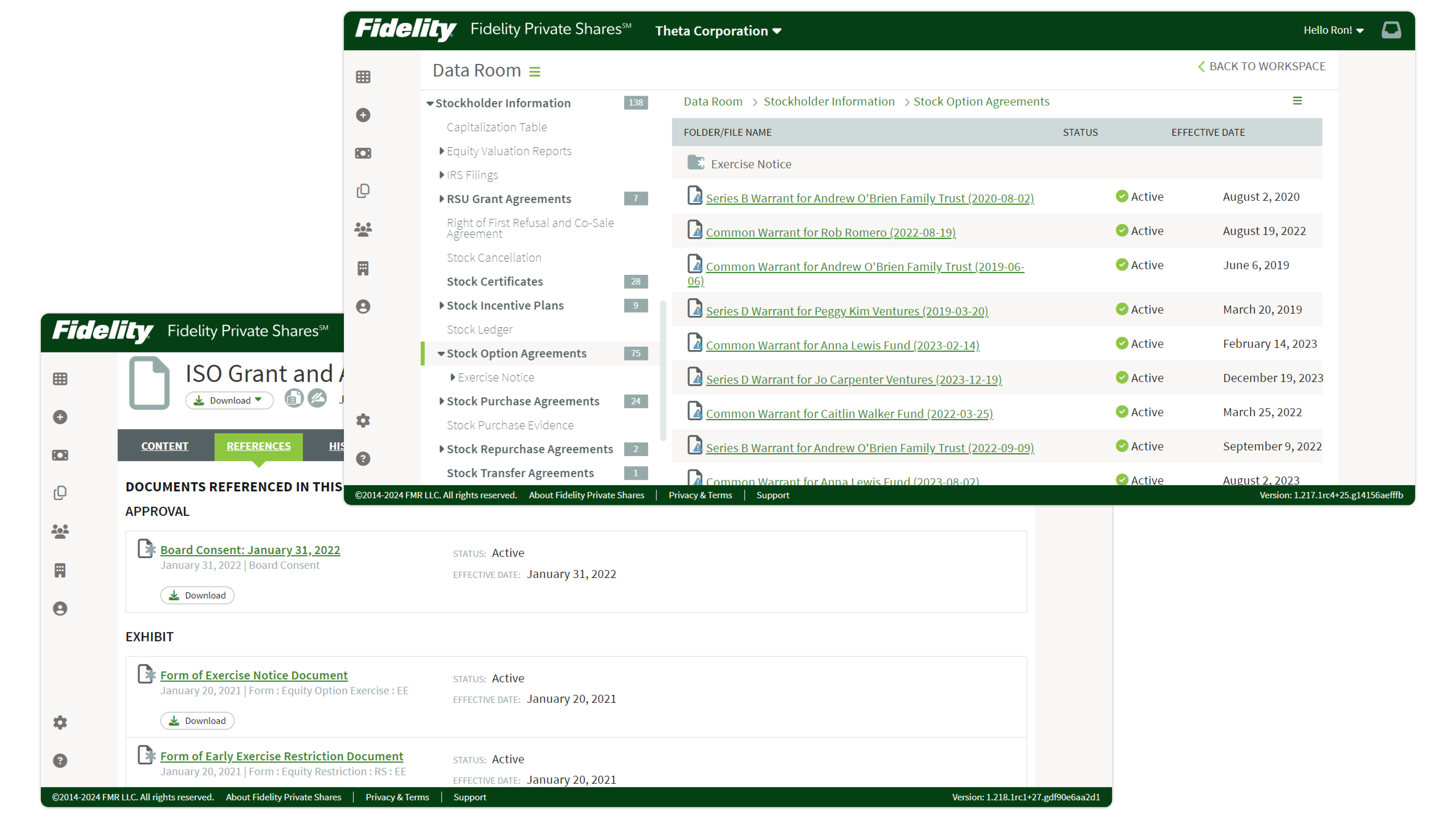Click the user profile icon in the ISO Grant window sidebar
Screen dimensions: 1456x819
[x=60, y=609]
